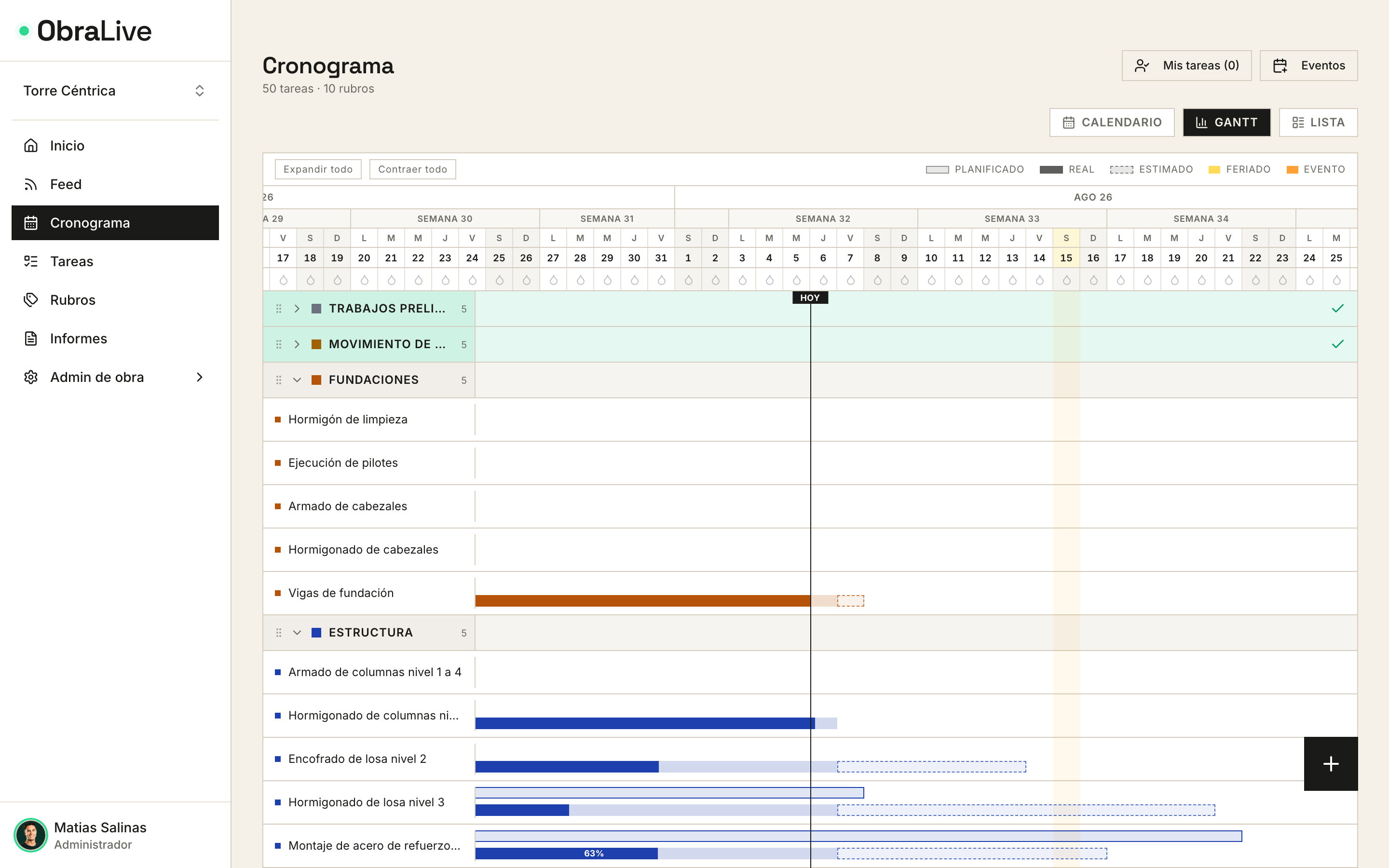Click the weather drop icon under day 31
This screenshot has height=868, width=1389.
[661, 280]
